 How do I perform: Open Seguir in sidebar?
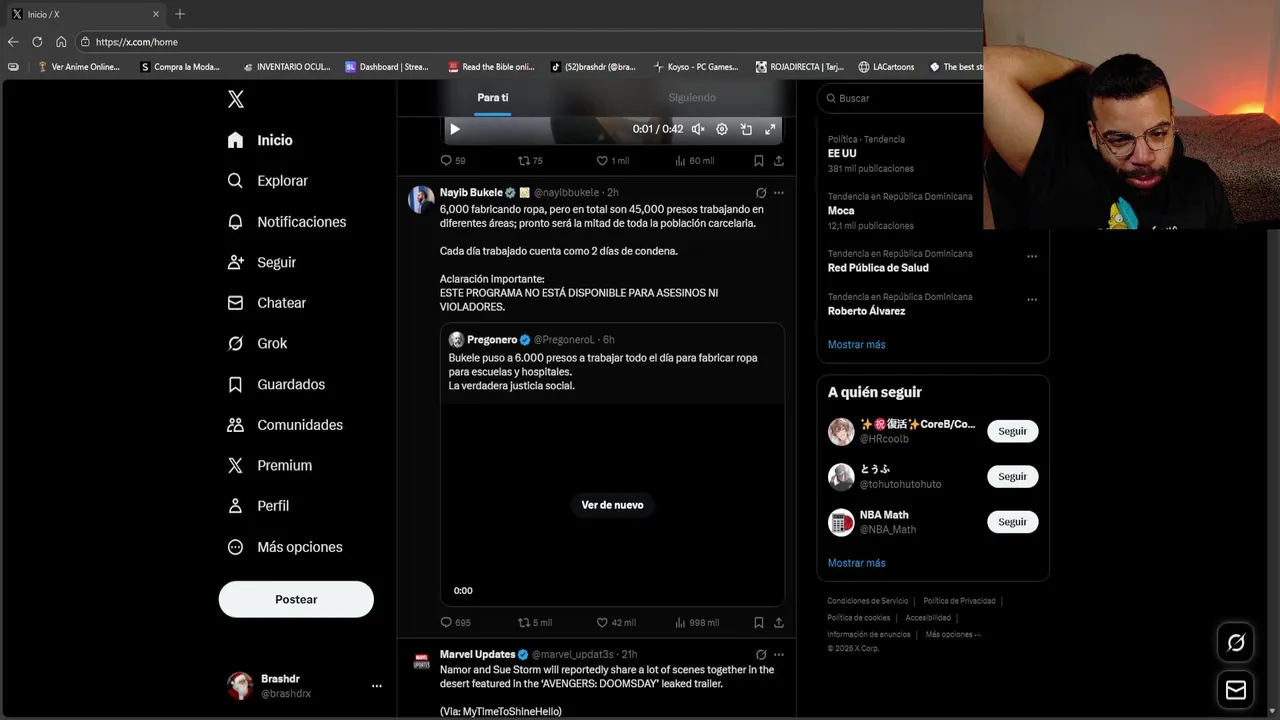coord(261,262)
